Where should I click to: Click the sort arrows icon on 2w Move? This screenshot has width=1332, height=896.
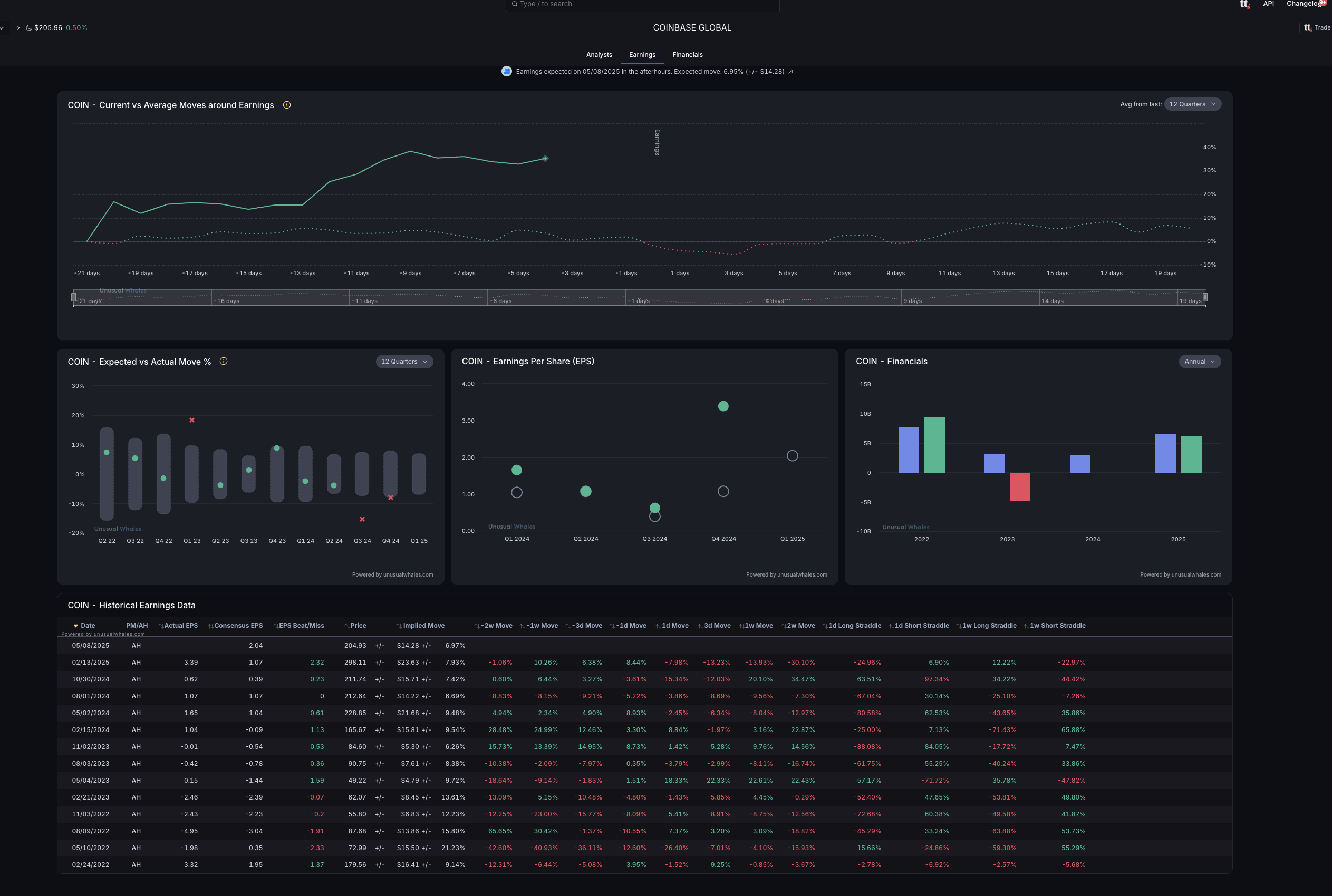(x=784, y=626)
